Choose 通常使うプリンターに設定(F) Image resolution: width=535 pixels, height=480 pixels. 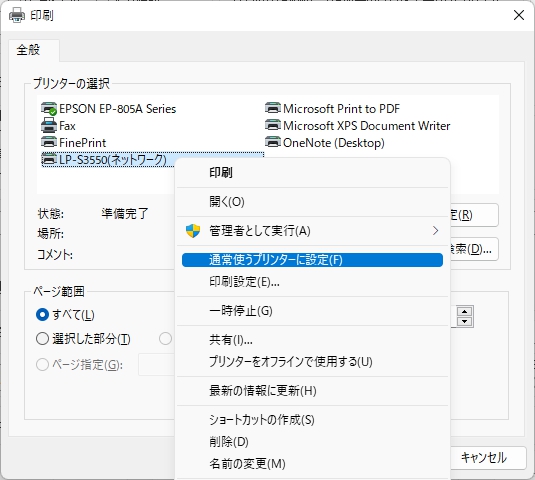coord(312,260)
